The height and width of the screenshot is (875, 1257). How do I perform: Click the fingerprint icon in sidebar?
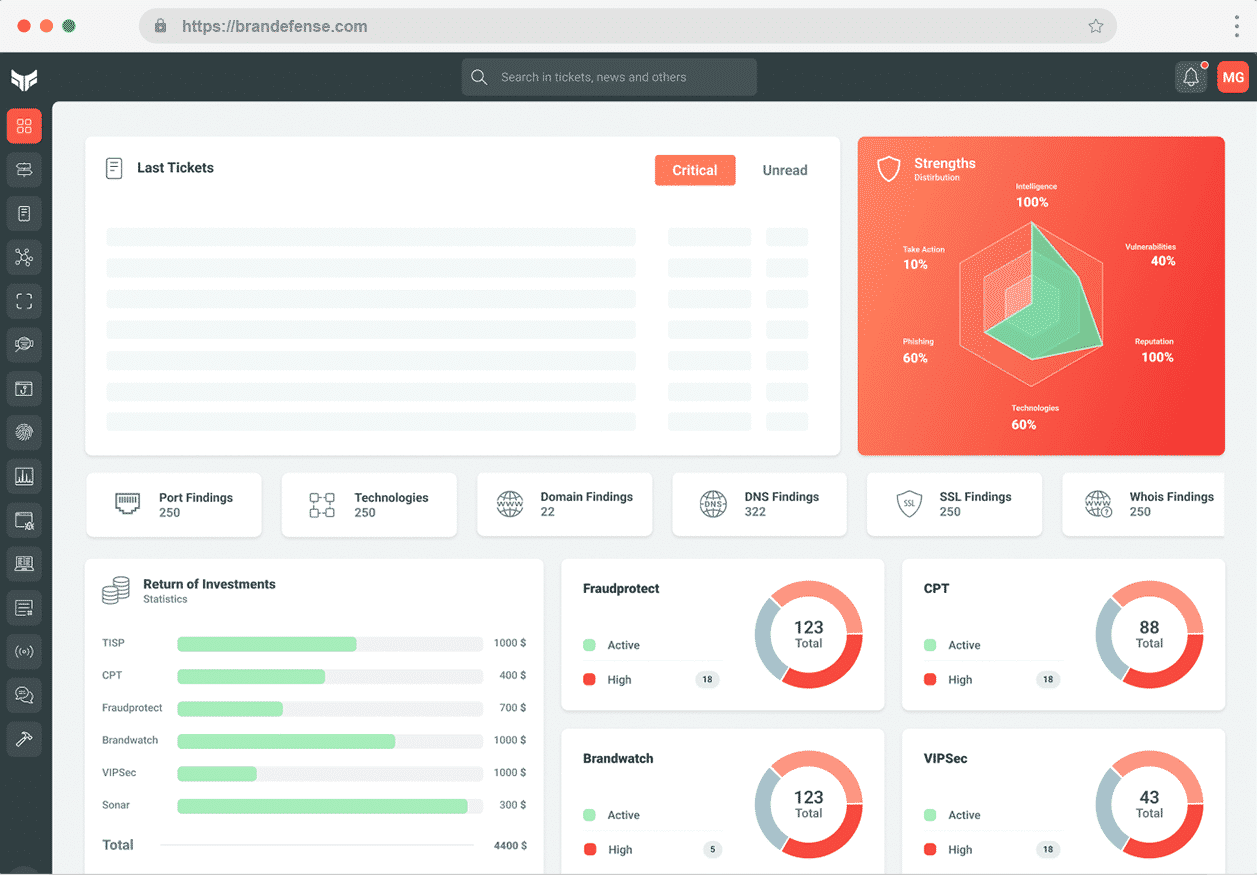[x=24, y=433]
